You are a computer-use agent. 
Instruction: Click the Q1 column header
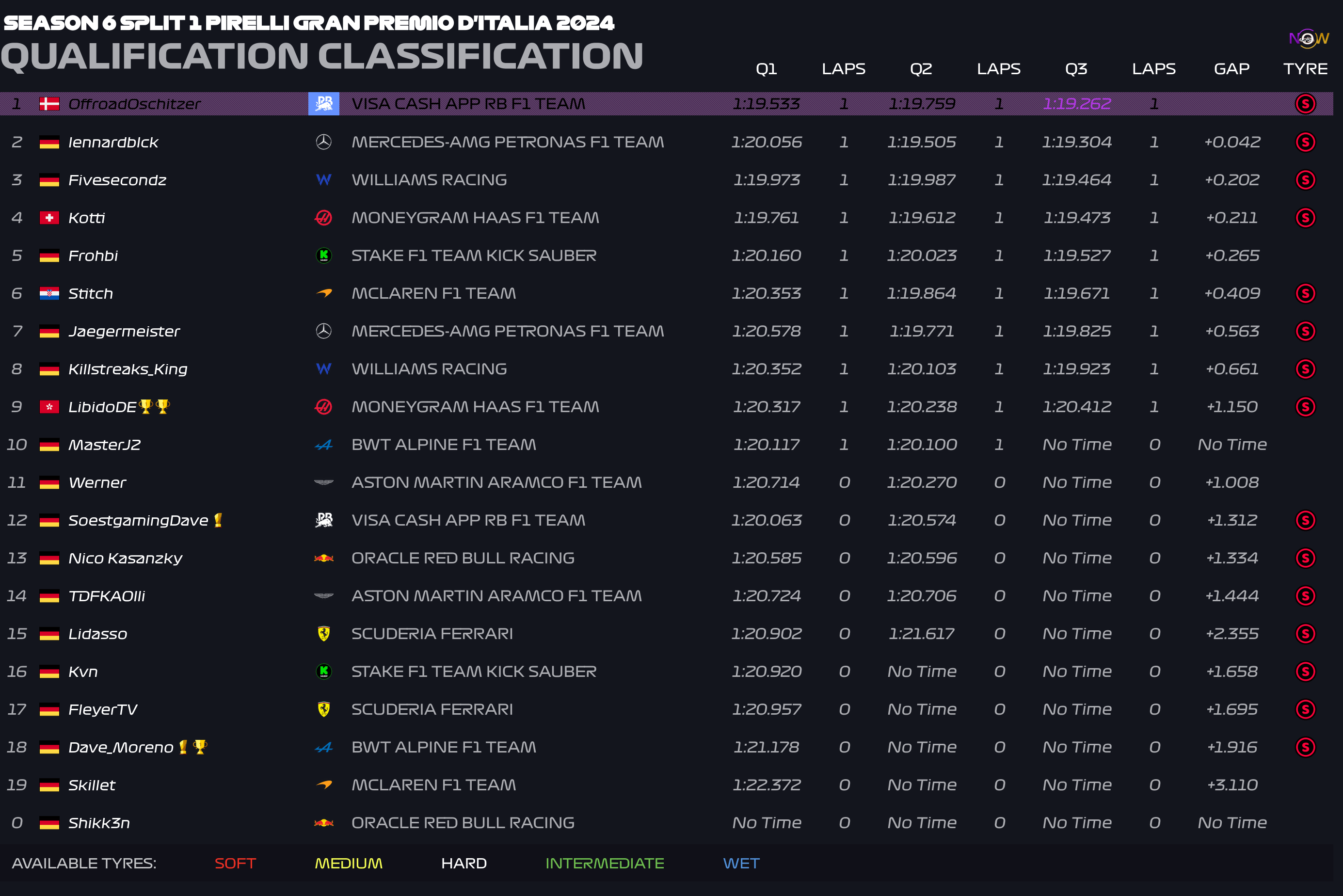point(766,69)
